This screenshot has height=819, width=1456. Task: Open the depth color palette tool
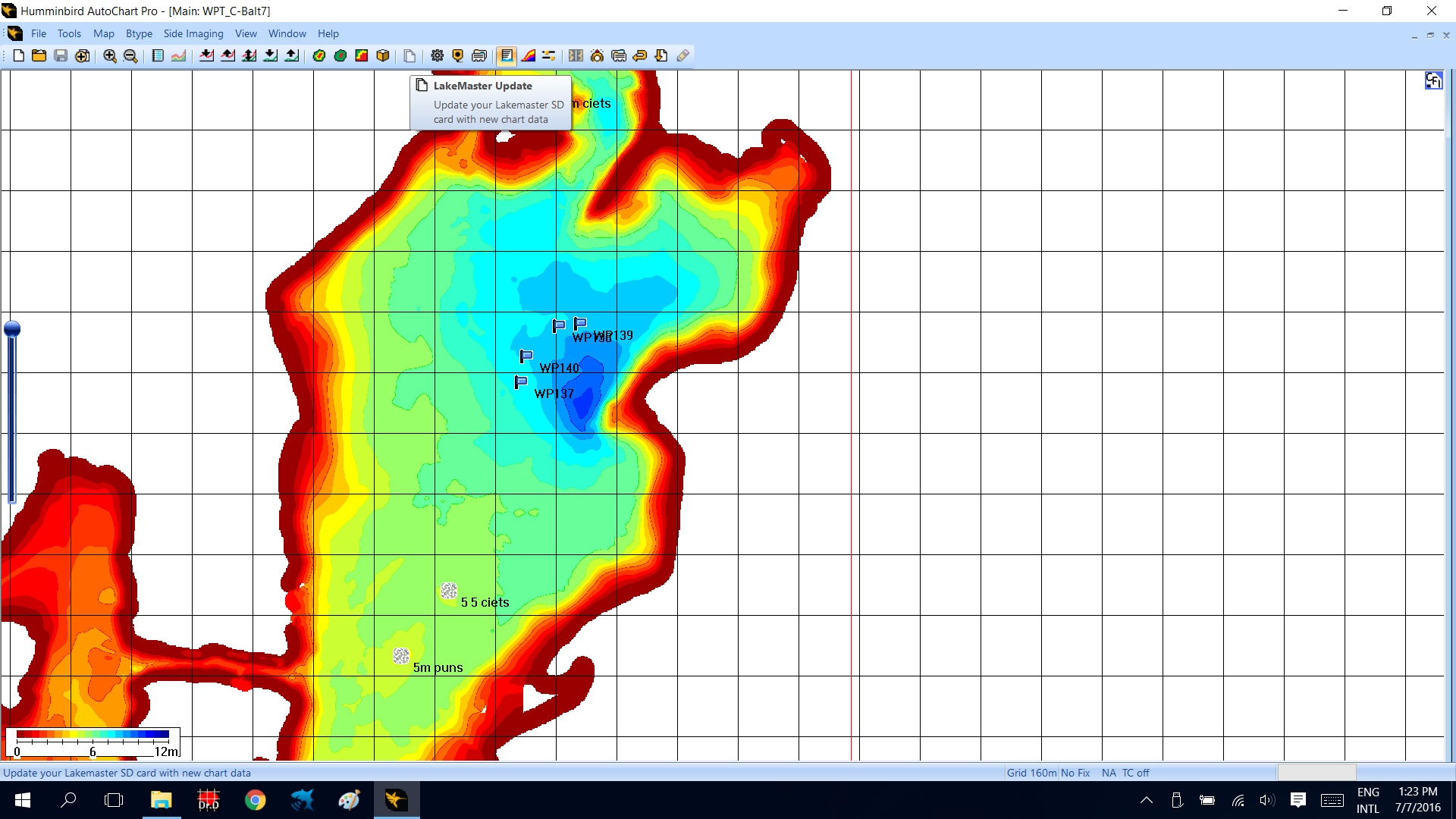tap(529, 55)
